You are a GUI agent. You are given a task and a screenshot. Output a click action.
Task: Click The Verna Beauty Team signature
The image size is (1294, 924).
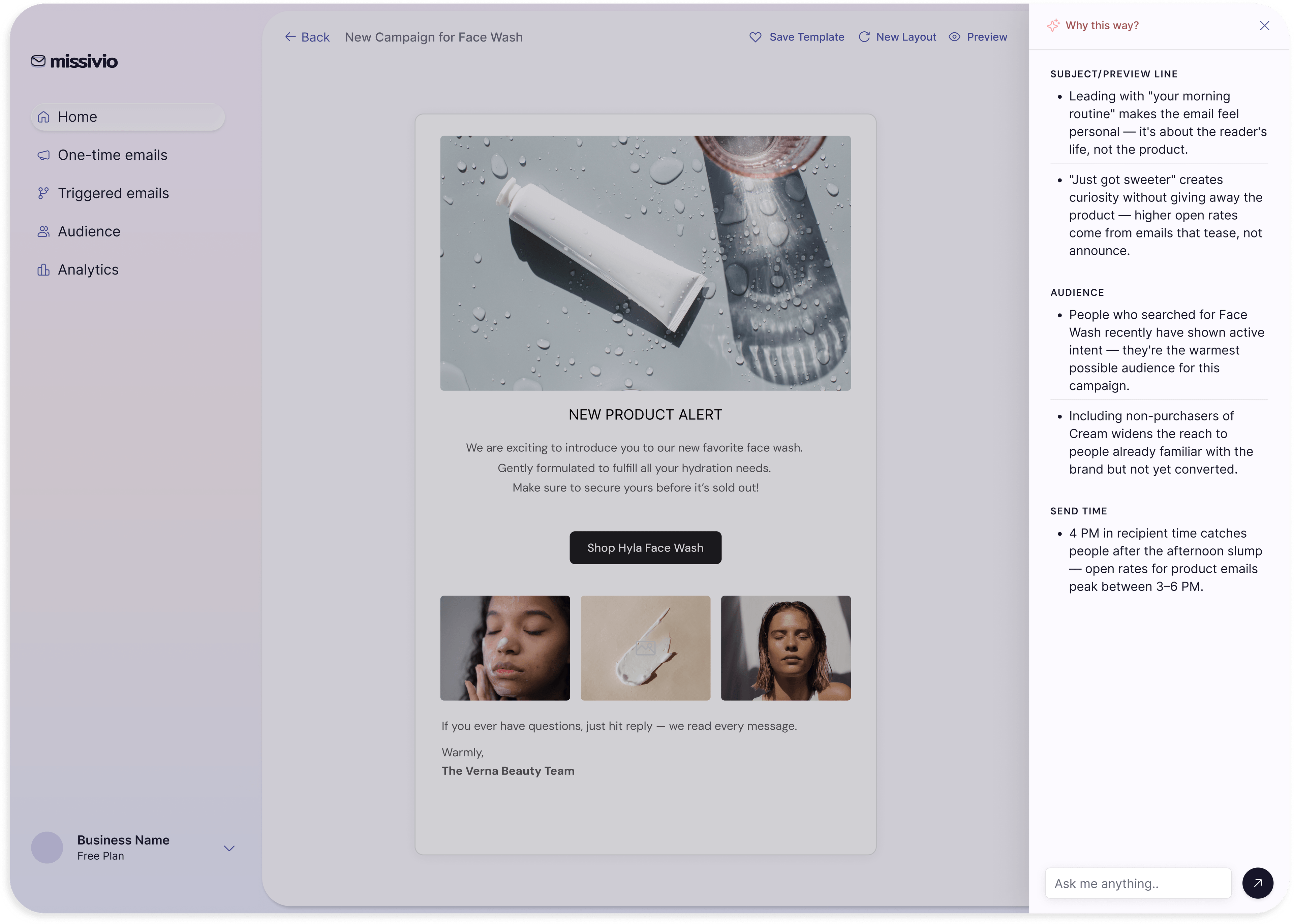[508, 771]
